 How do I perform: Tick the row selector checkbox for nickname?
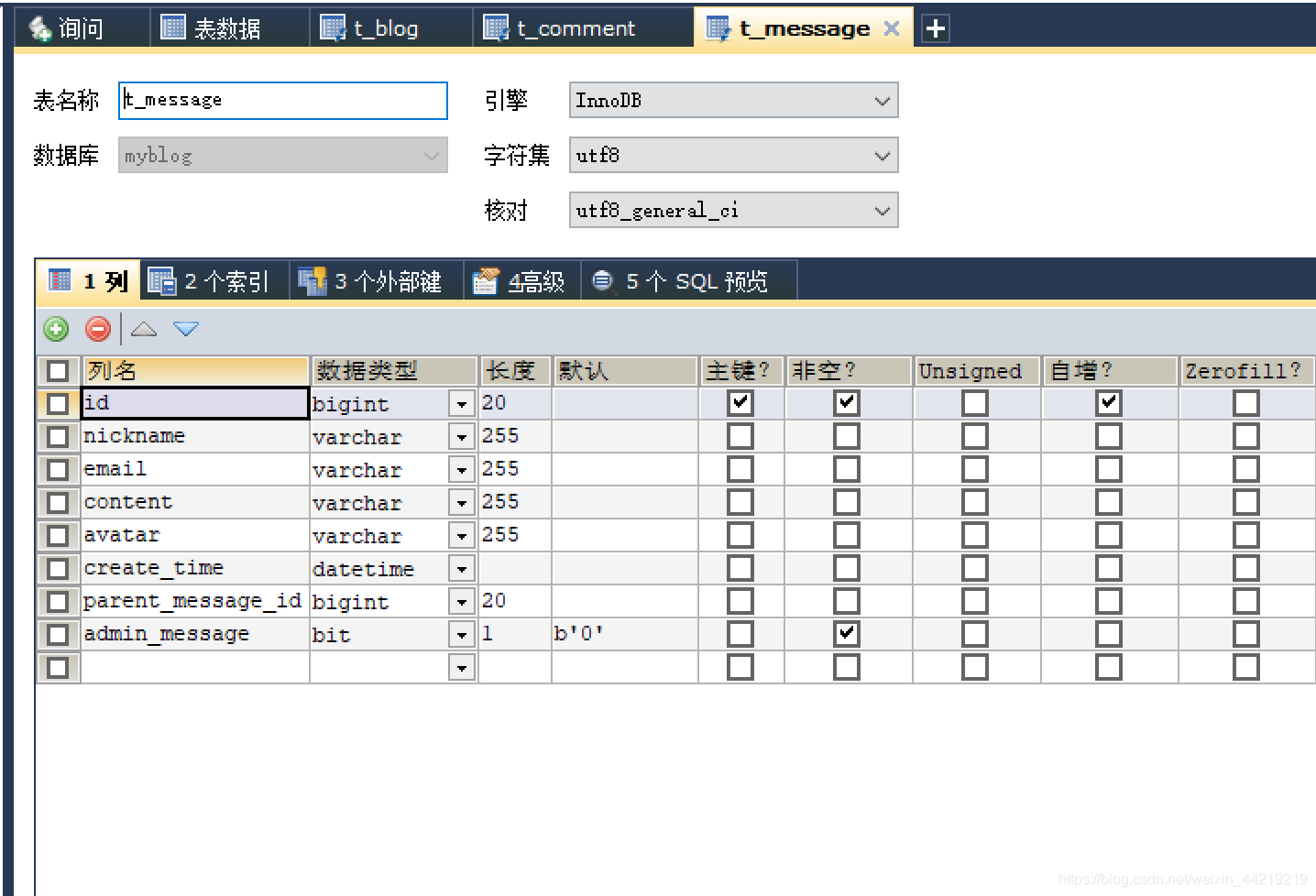(58, 436)
